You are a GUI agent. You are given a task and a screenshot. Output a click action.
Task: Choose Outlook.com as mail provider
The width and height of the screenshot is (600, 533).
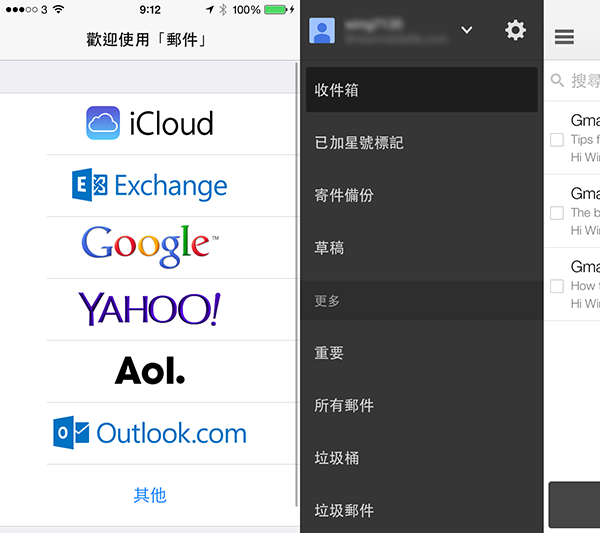pyautogui.click(x=149, y=433)
